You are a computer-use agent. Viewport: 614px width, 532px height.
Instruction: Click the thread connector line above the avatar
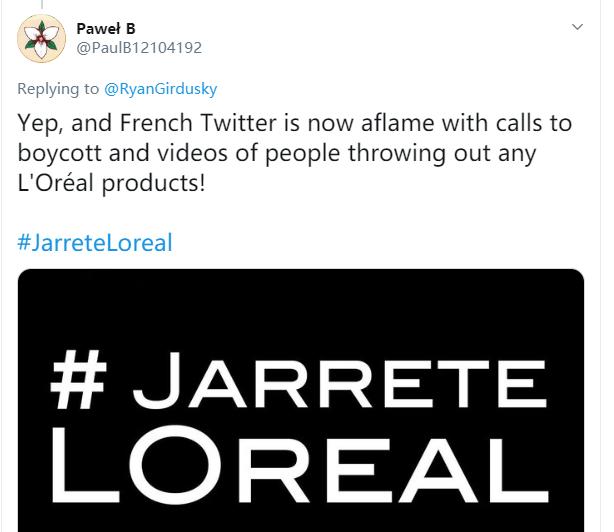pos(41,7)
